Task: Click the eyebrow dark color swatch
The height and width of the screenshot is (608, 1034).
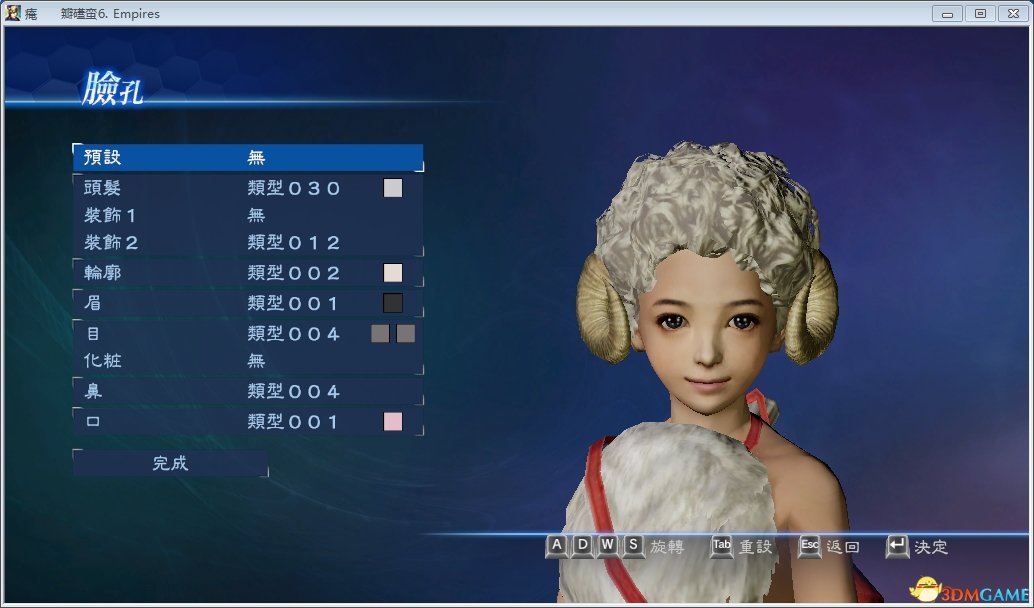Action: point(393,303)
